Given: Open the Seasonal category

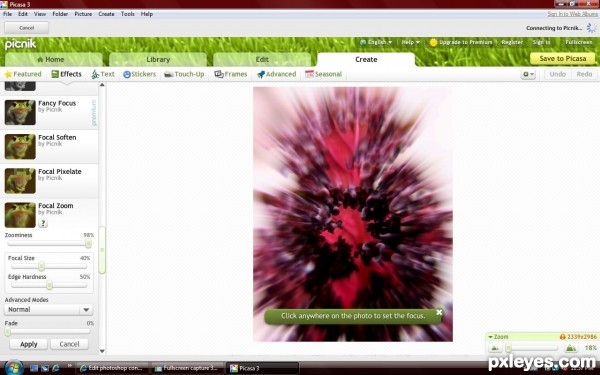Looking at the screenshot, I should click(323, 74).
